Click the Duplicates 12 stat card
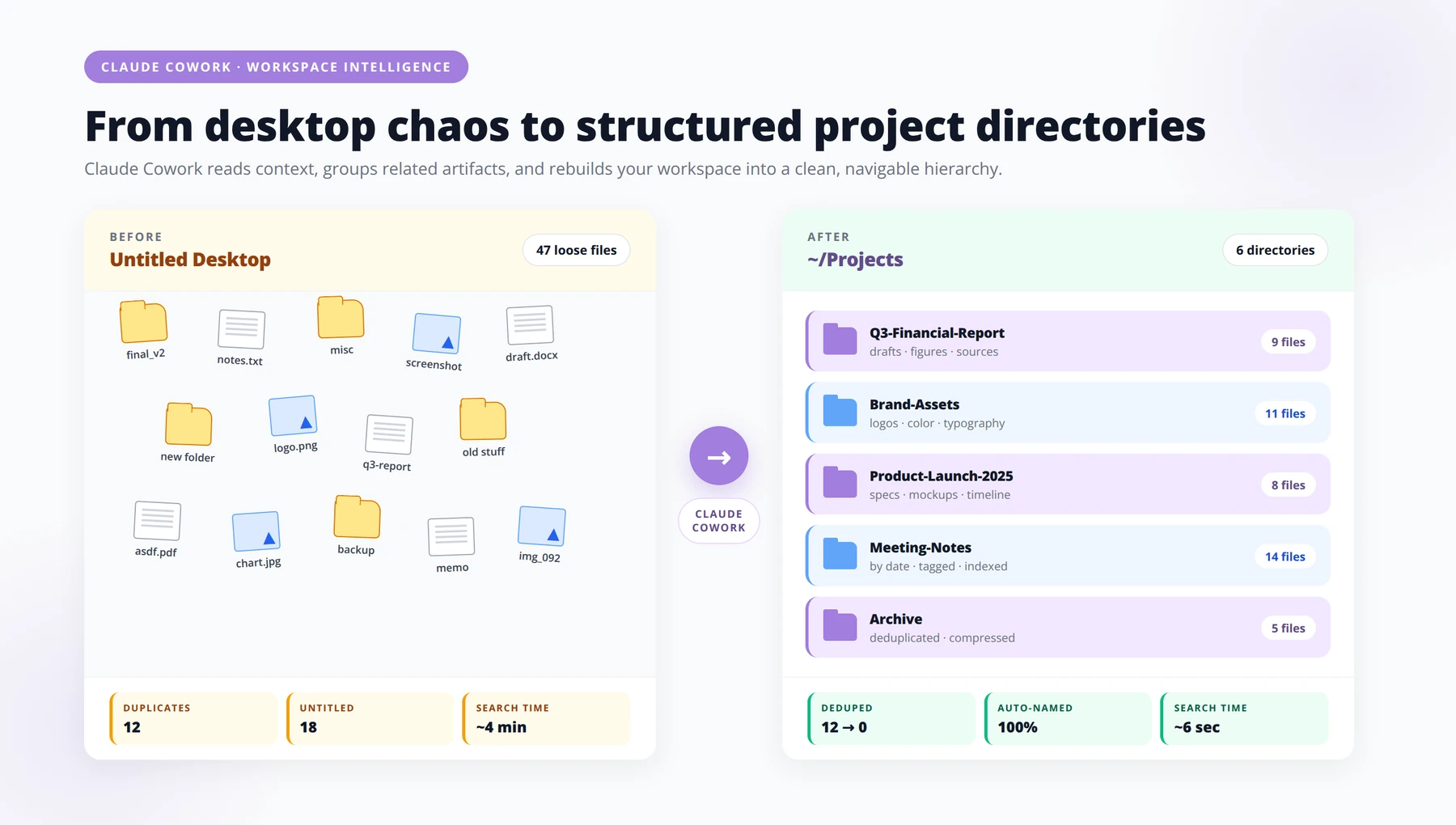1456x825 pixels. (193, 718)
